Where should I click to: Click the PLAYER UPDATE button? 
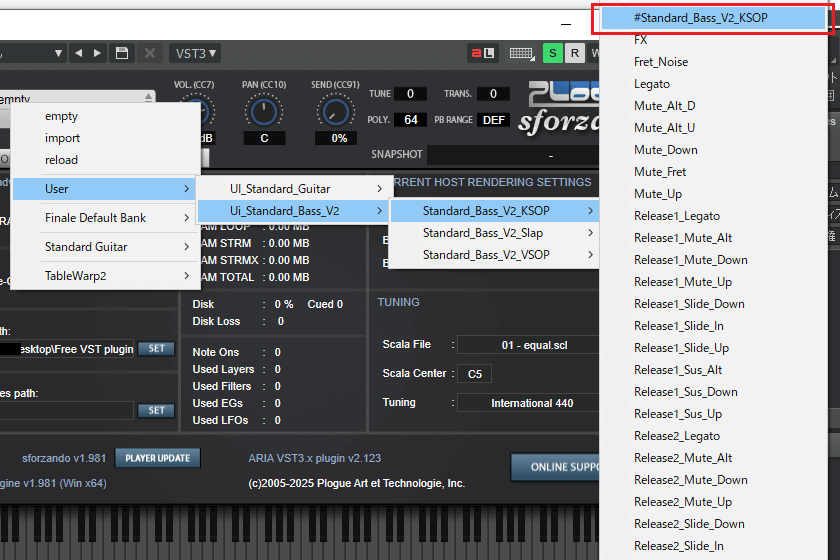click(158, 458)
